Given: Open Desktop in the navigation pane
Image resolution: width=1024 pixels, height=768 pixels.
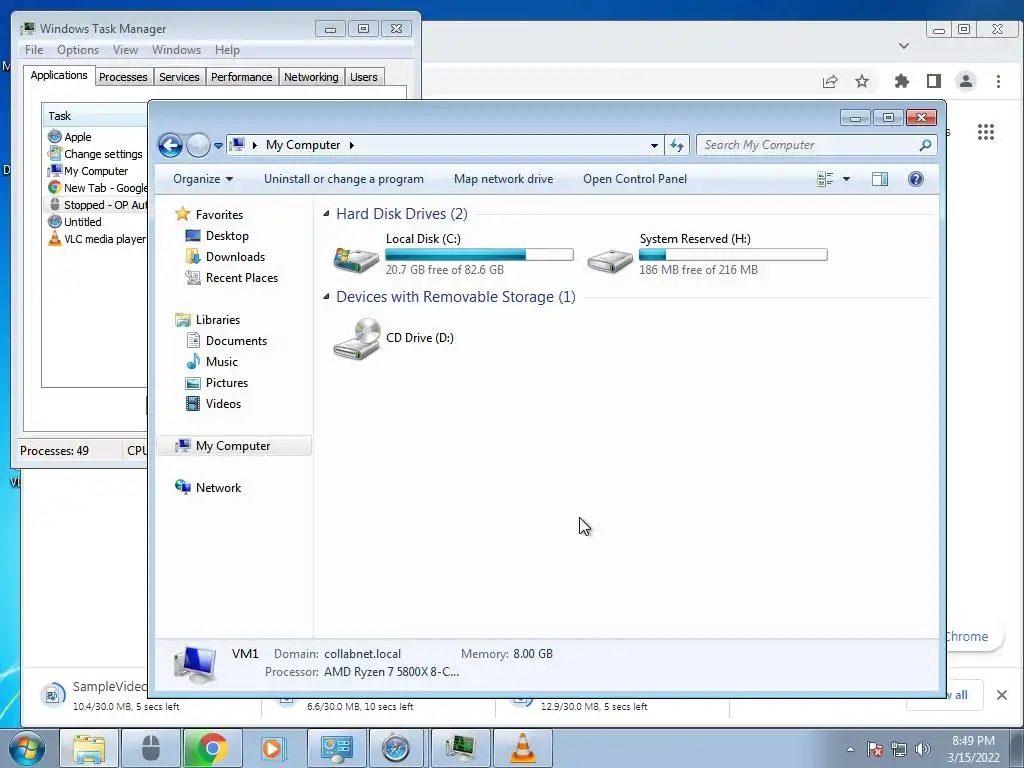Looking at the screenshot, I should [227, 236].
